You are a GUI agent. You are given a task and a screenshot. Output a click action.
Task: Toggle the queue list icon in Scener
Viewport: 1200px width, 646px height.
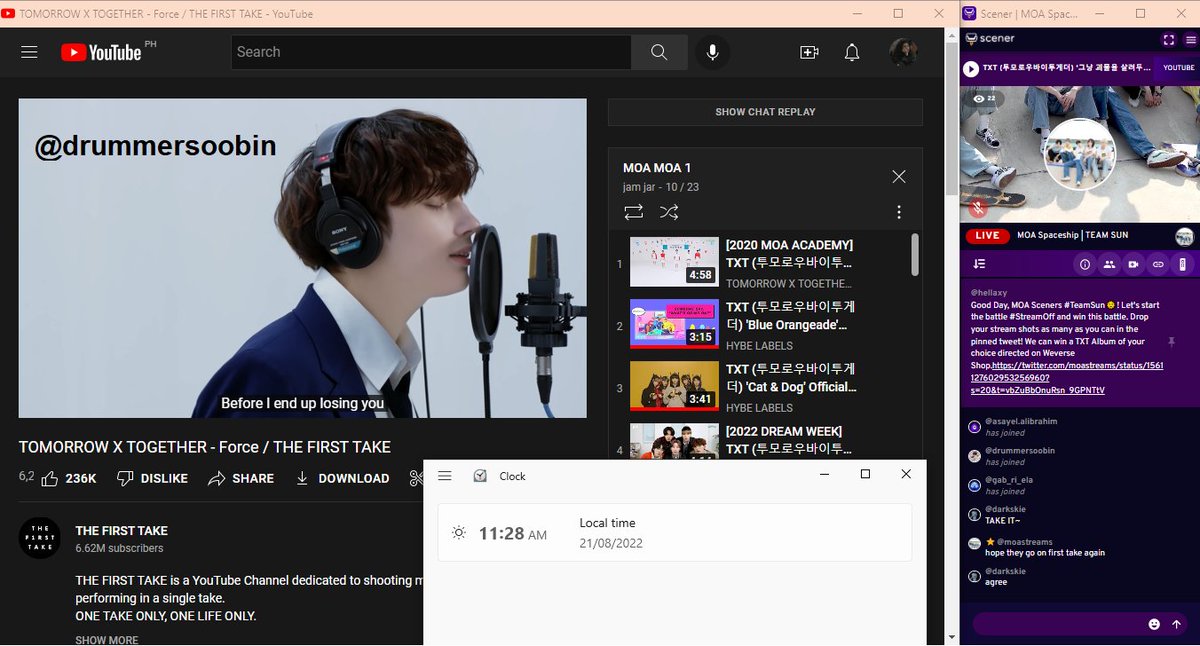coord(978,264)
